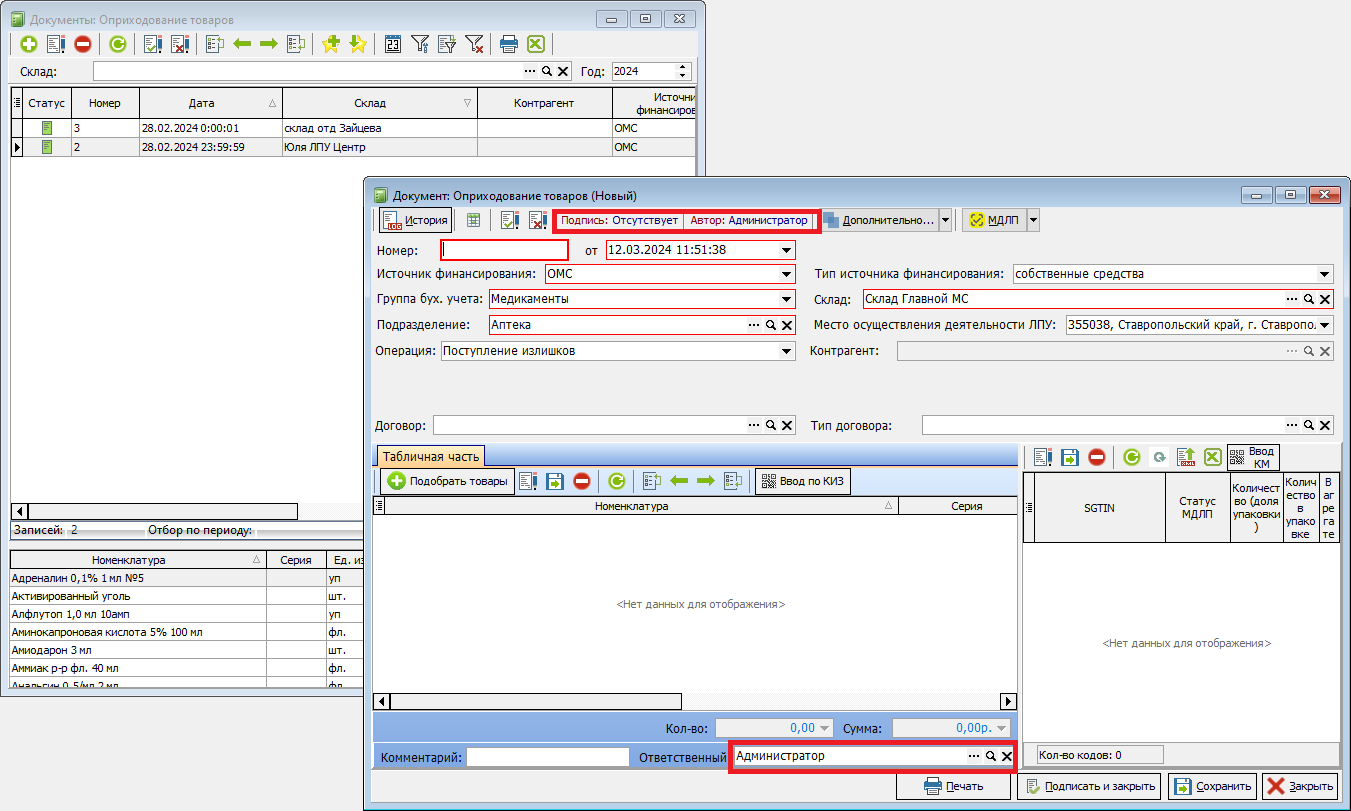Search Ответственный using magnifier icon
This screenshot has width=1351, height=811.
click(990, 757)
